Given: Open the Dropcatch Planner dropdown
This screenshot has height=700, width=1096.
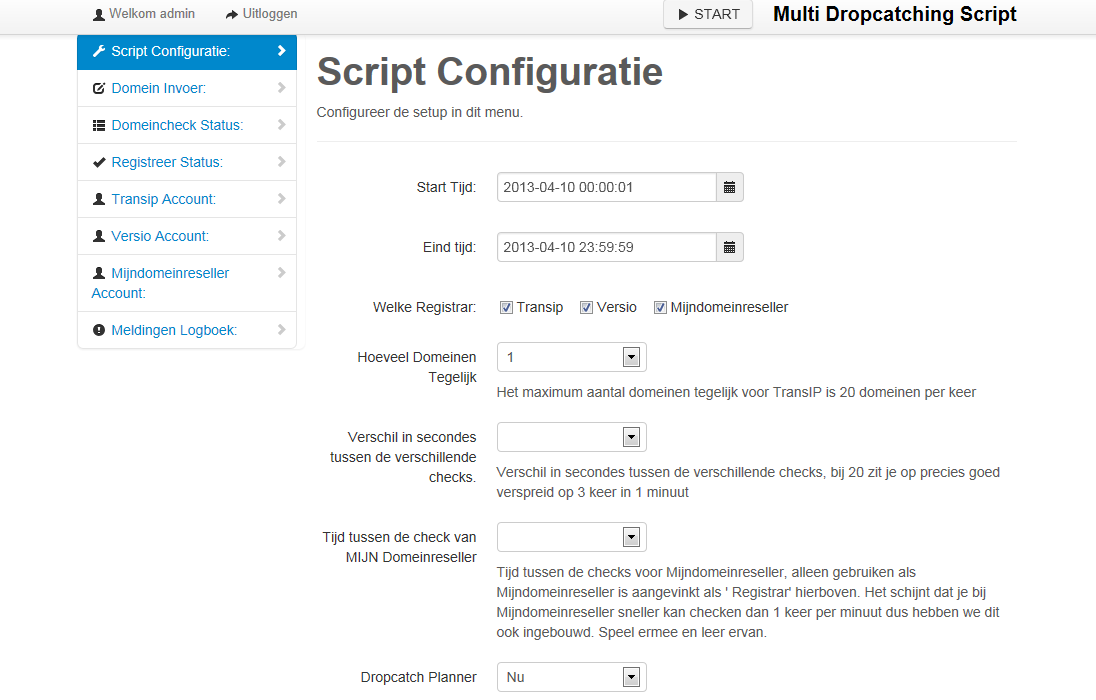Looking at the screenshot, I should (x=571, y=677).
